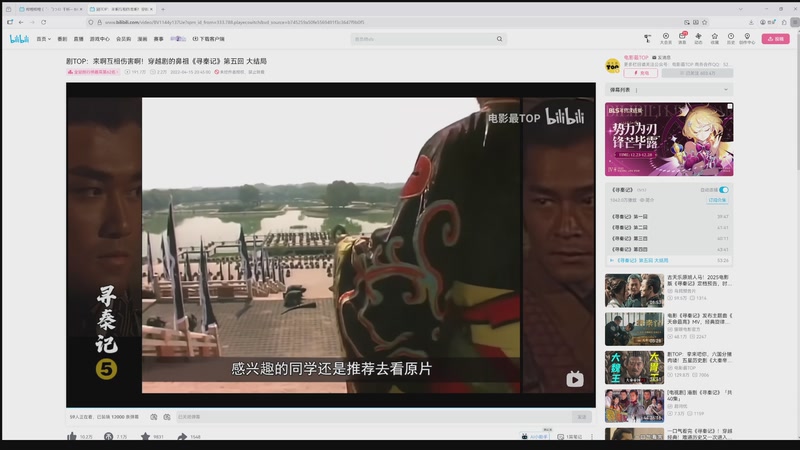This screenshot has width=800, height=450.
Task: Click the 电影最TOP uploader avatar
Action: click(613, 66)
